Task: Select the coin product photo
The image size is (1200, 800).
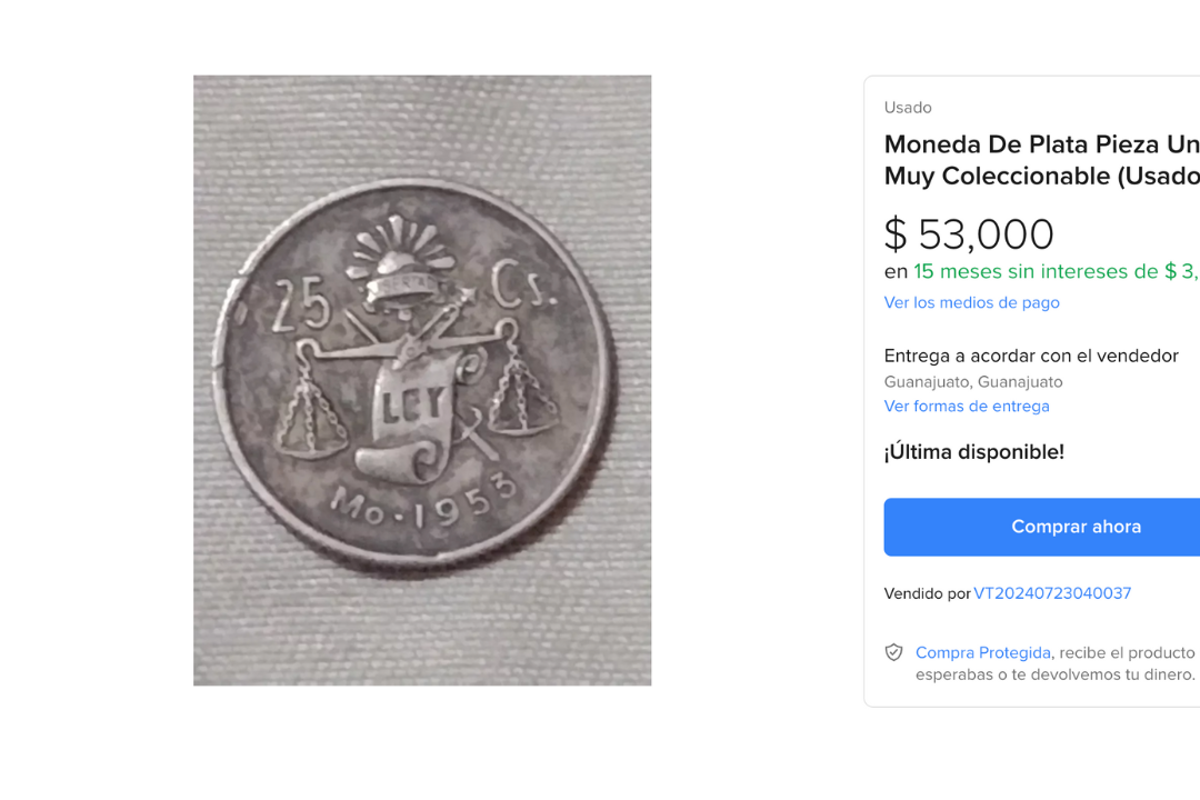Action: point(420,380)
